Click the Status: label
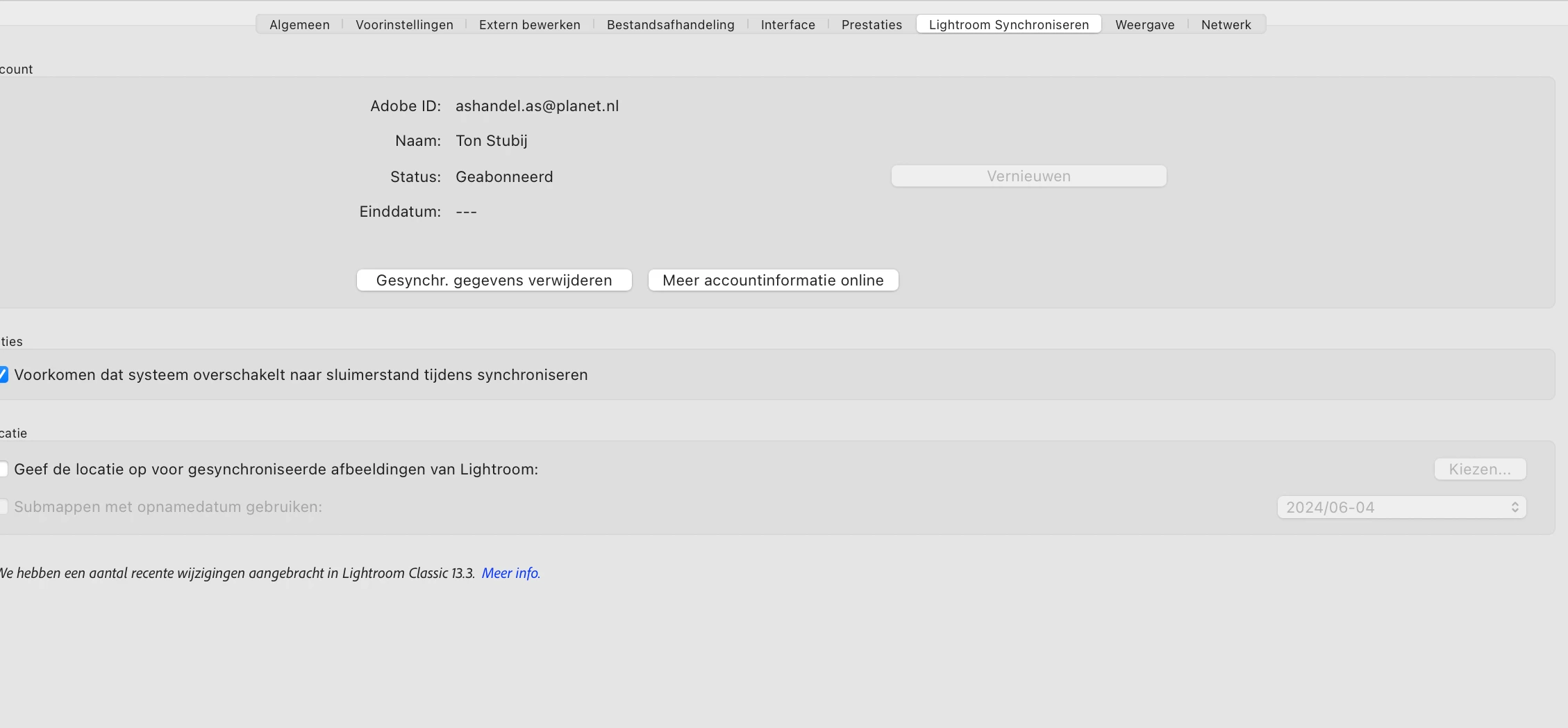 pyautogui.click(x=415, y=177)
